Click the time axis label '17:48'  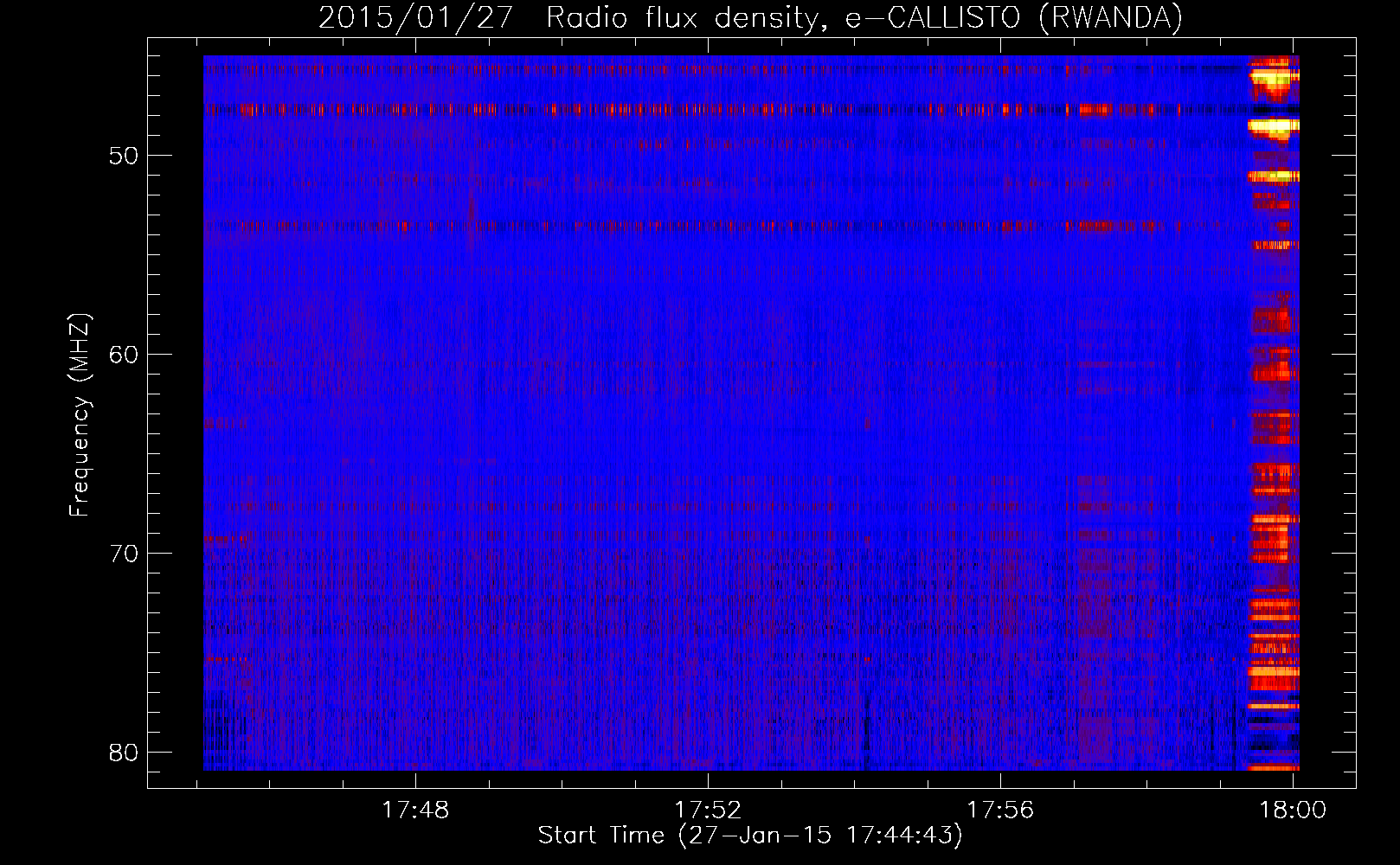pyautogui.click(x=415, y=810)
